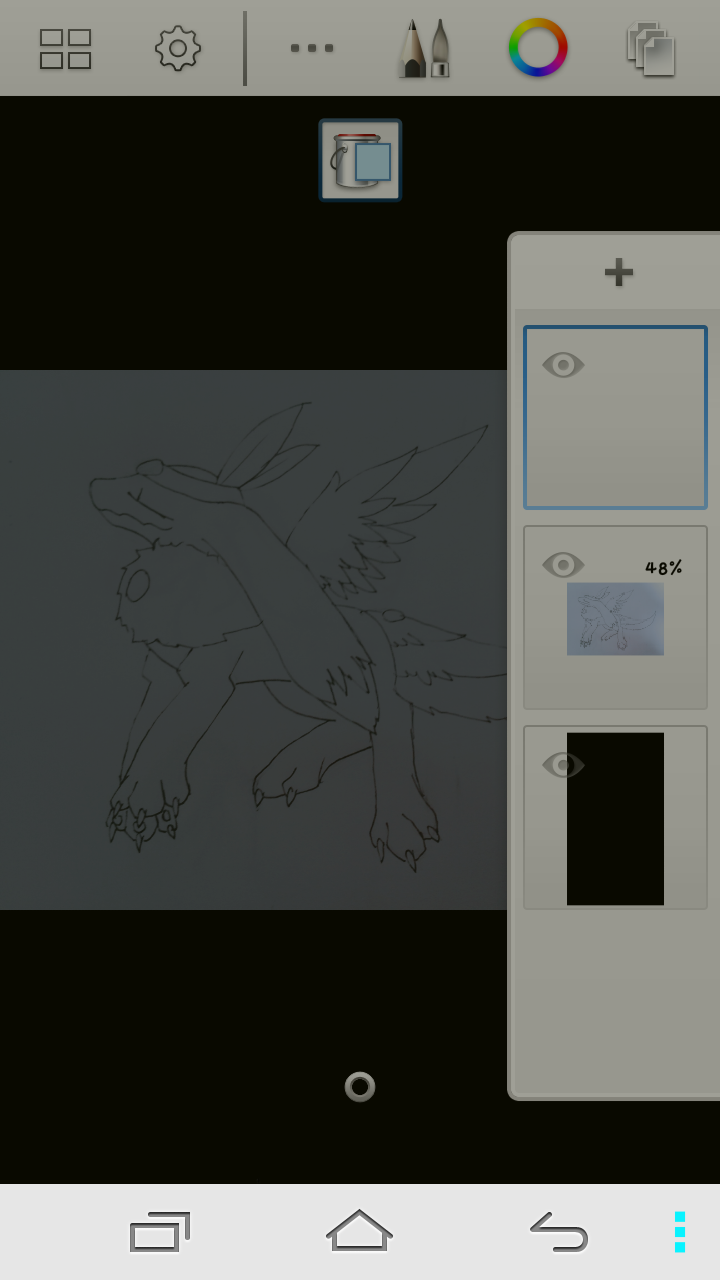This screenshot has height=1280, width=720.
Task: Hide the top empty layer
Action: 563,365
